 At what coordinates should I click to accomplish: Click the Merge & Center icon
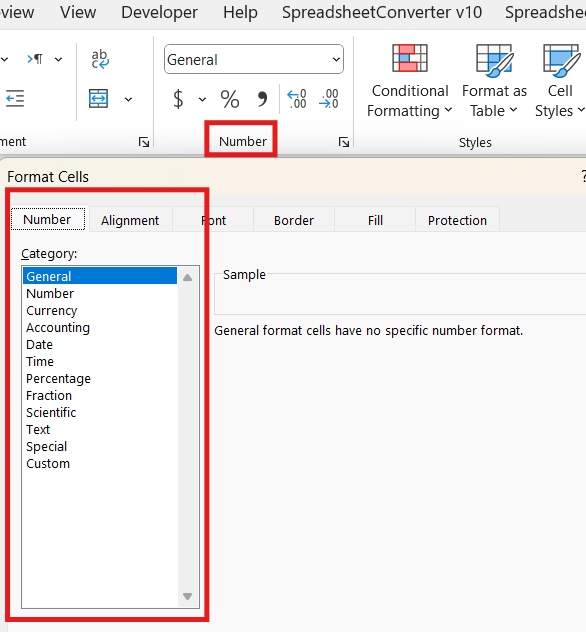[98, 99]
